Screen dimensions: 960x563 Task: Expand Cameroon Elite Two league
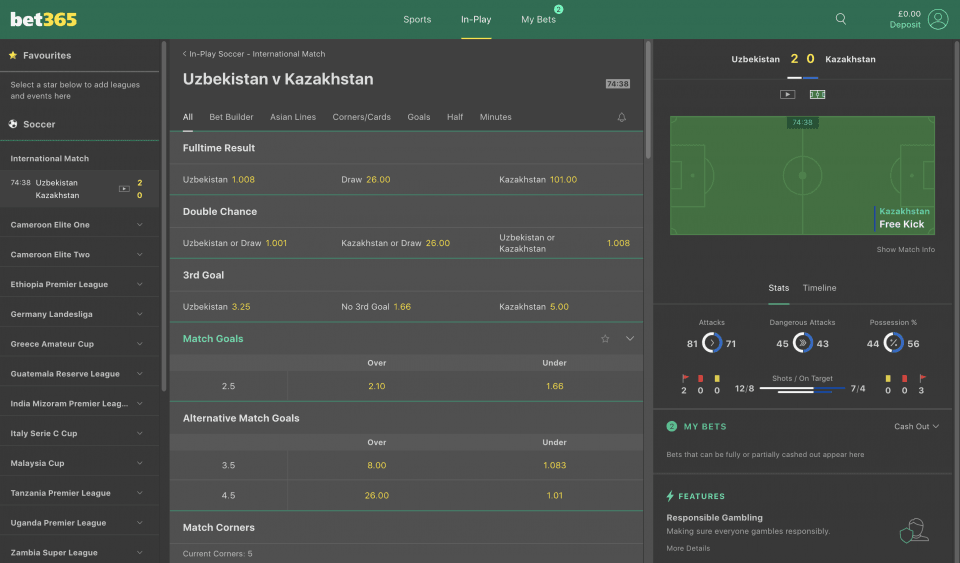pos(80,255)
